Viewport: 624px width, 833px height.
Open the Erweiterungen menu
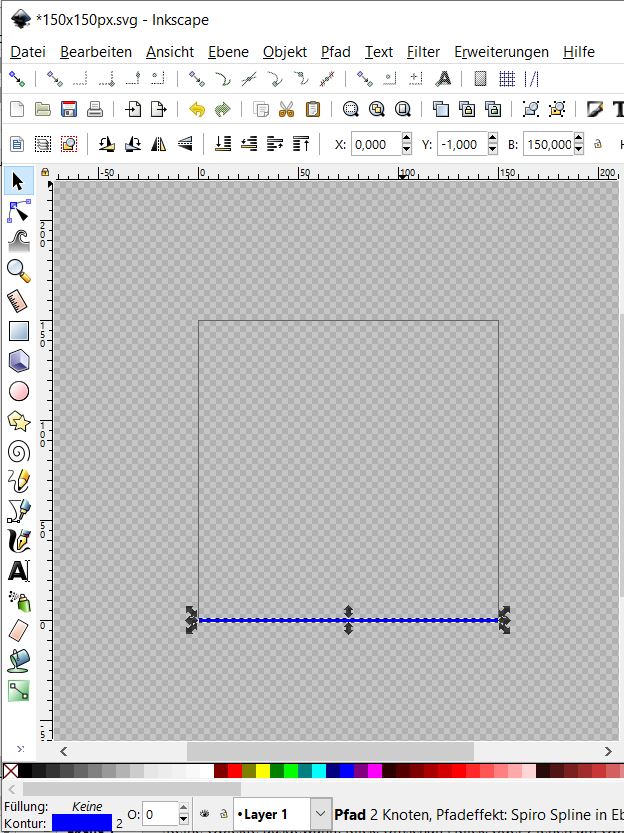coord(501,52)
